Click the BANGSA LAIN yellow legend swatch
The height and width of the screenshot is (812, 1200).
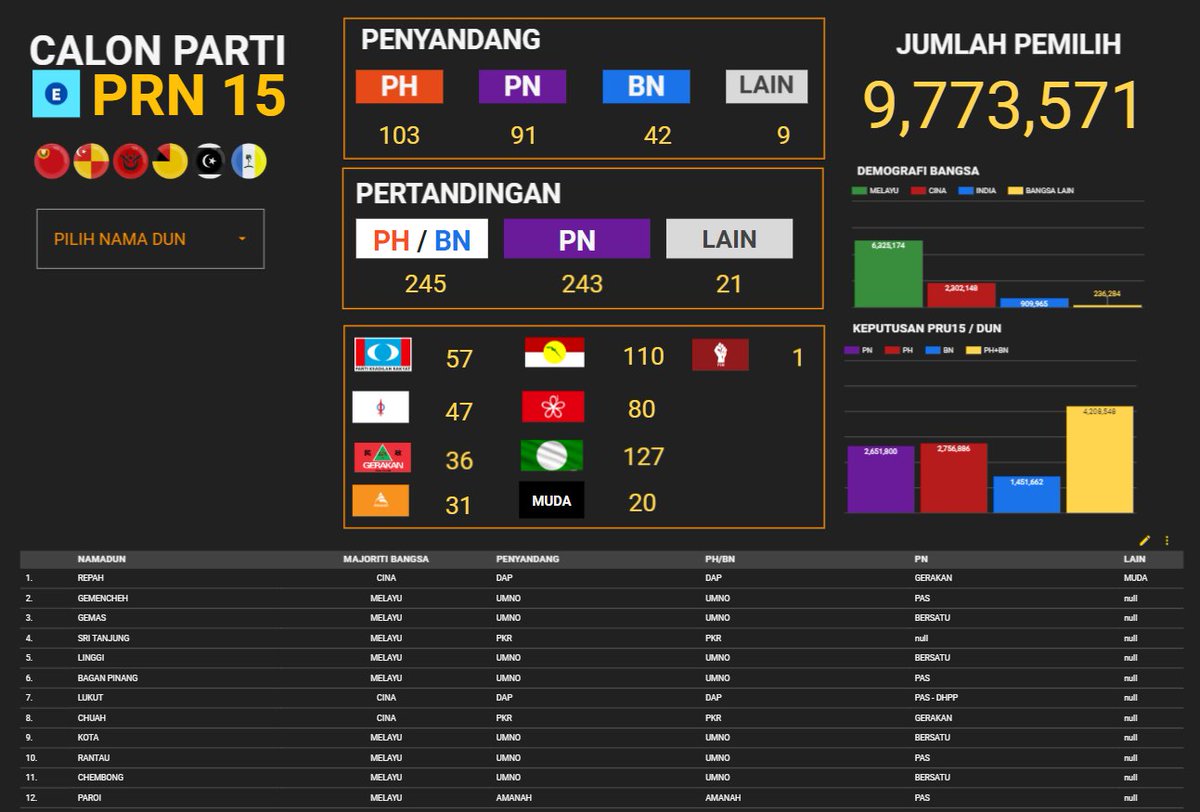point(1015,190)
